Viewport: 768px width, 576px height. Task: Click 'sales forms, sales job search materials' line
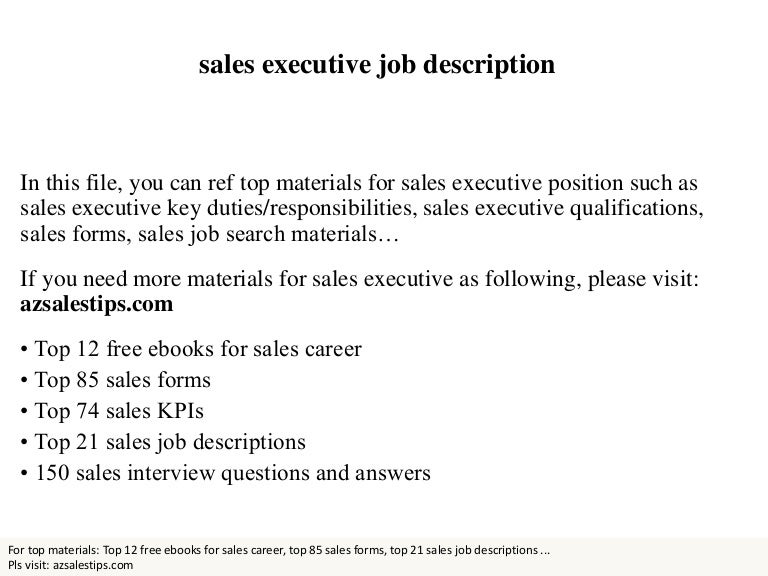208,238
